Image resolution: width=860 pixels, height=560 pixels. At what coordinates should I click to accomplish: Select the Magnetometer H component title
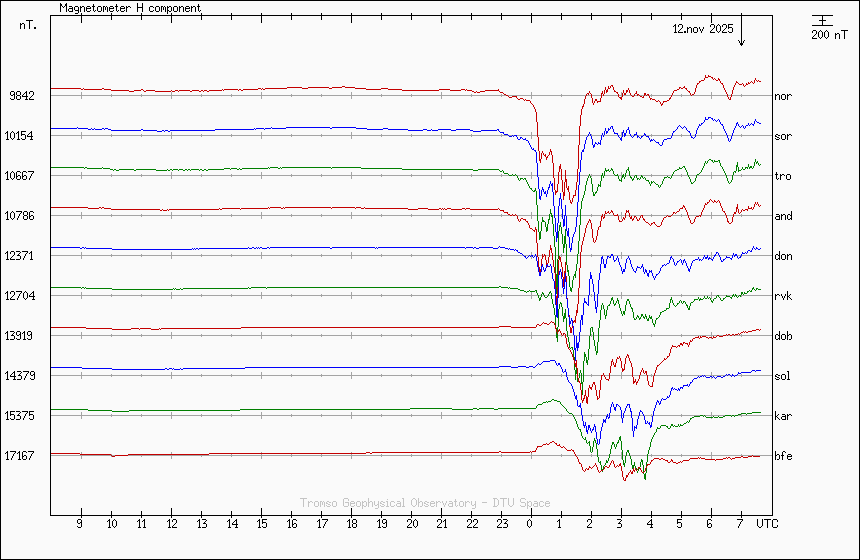[130, 8]
